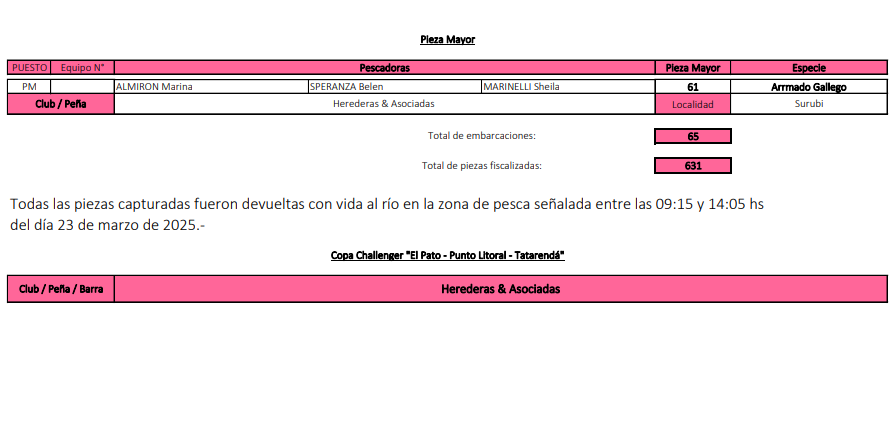Select the PM cell under PUESTO
894x428 pixels.
pyautogui.click(x=29, y=87)
